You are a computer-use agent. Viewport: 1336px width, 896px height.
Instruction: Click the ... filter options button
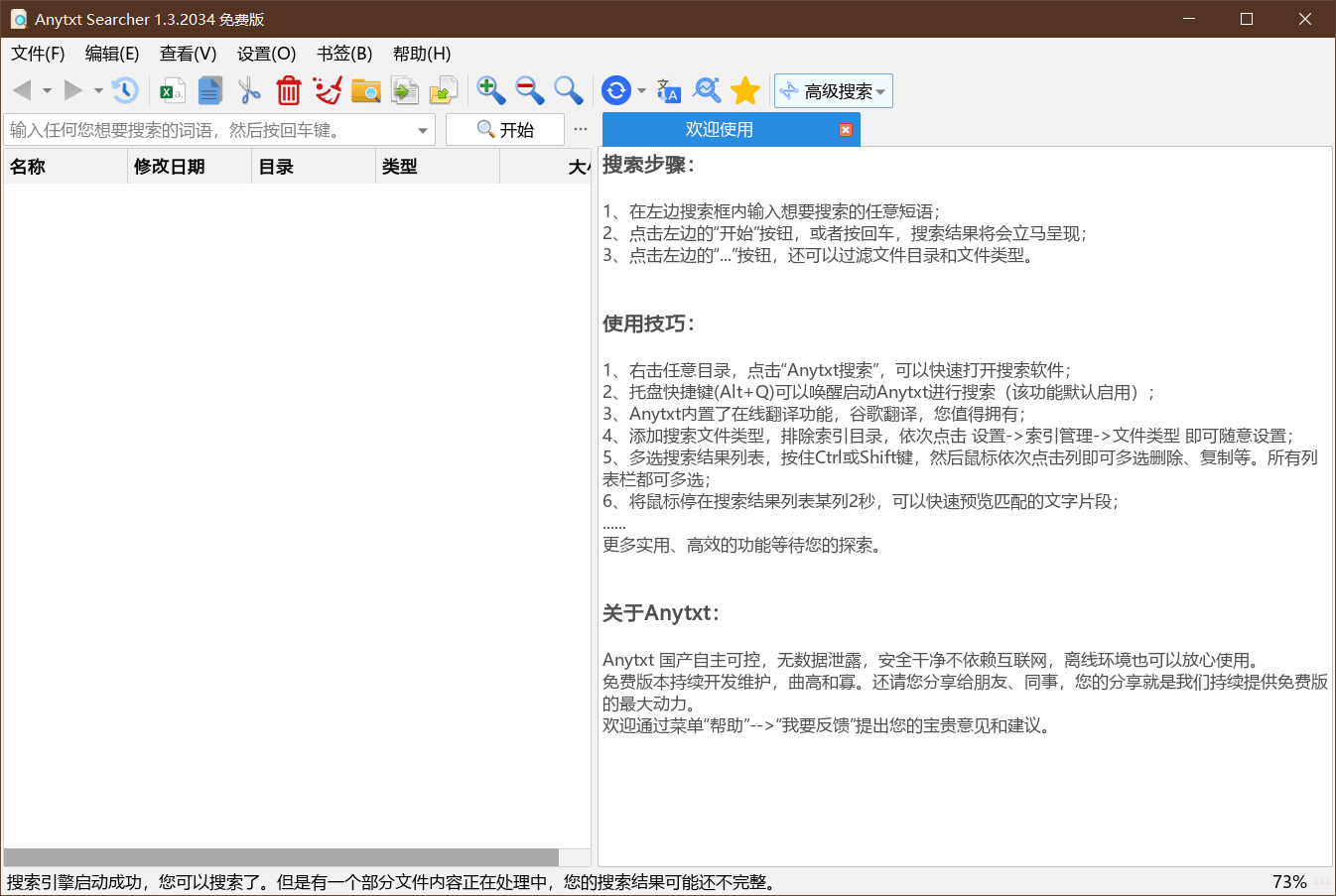(x=581, y=130)
